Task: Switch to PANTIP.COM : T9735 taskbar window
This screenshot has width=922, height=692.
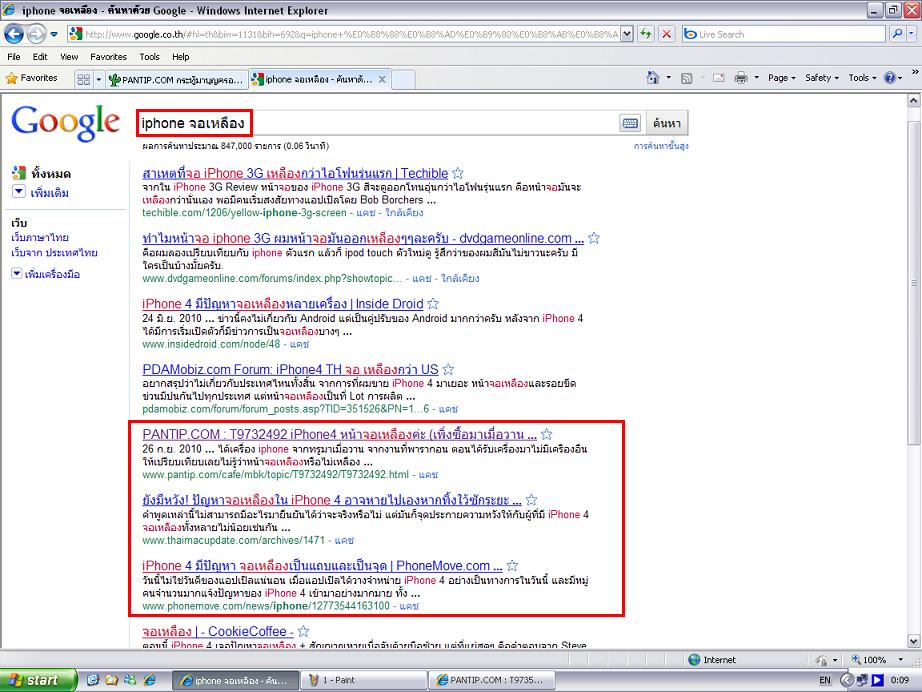Action: click(x=492, y=680)
